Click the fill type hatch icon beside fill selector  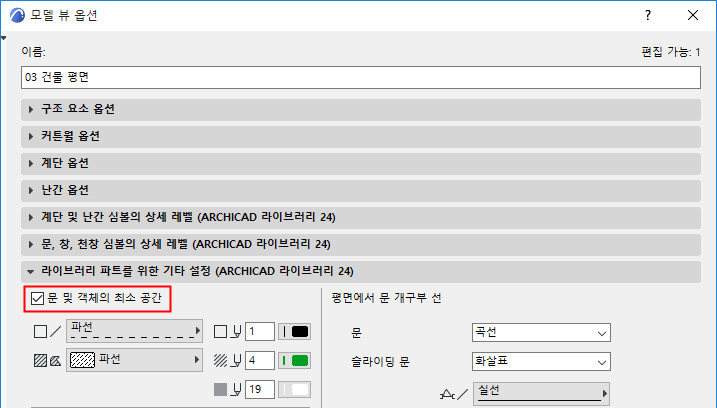[48, 360]
